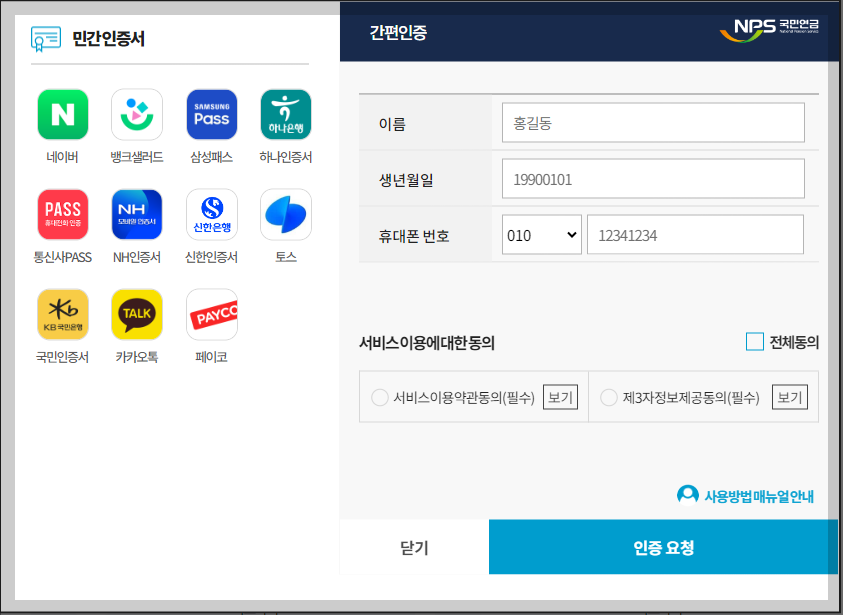Click the user manual person icon
The image size is (843, 615).
click(688, 495)
